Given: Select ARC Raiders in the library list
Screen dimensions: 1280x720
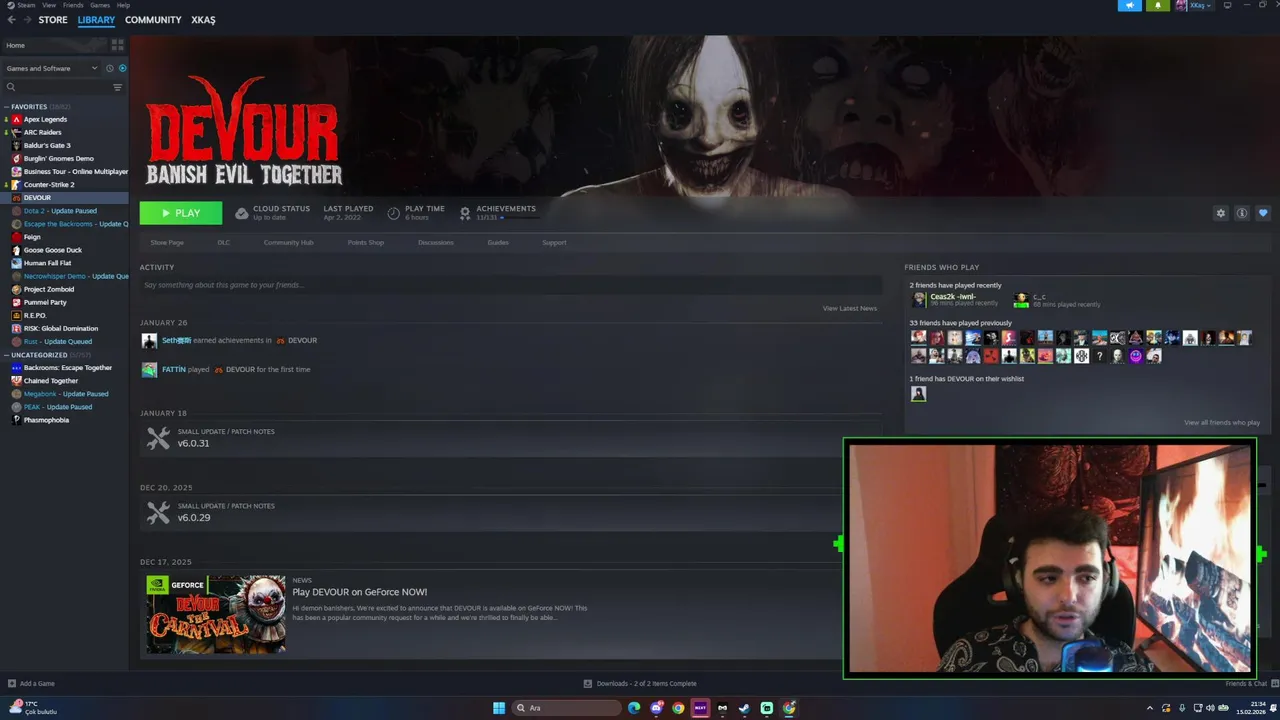Looking at the screenshot, I should 42,132.
